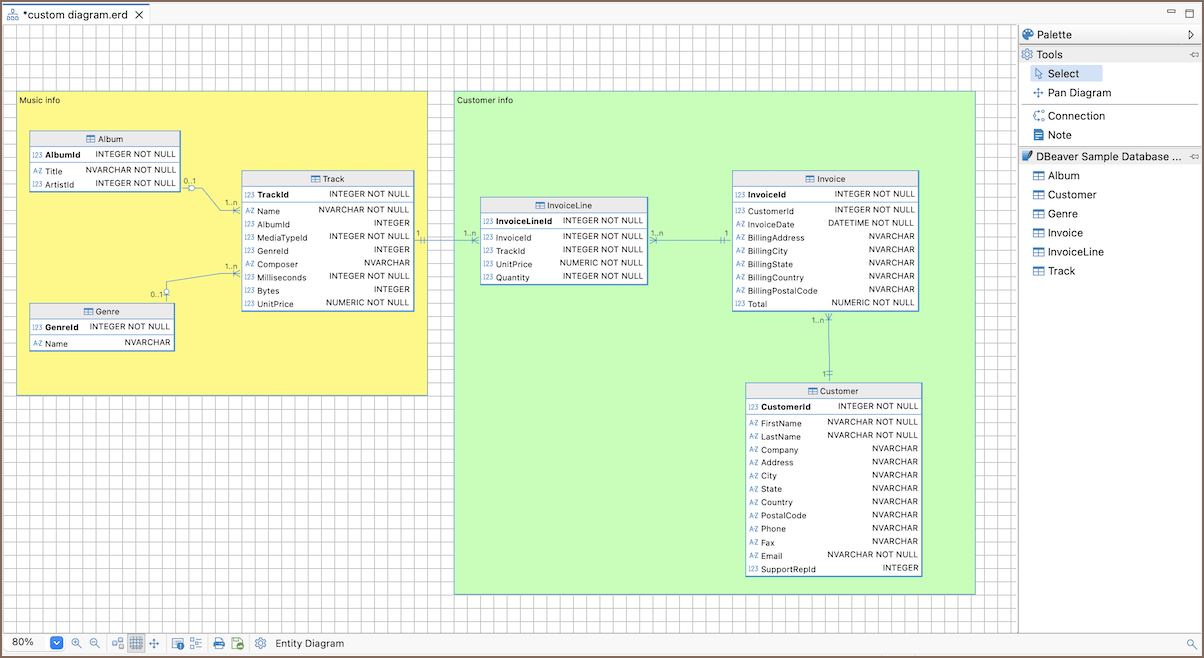1204x658 pixels.
Task: Click the search icon in the bottom-right corner
Action: pos(1192,643)
